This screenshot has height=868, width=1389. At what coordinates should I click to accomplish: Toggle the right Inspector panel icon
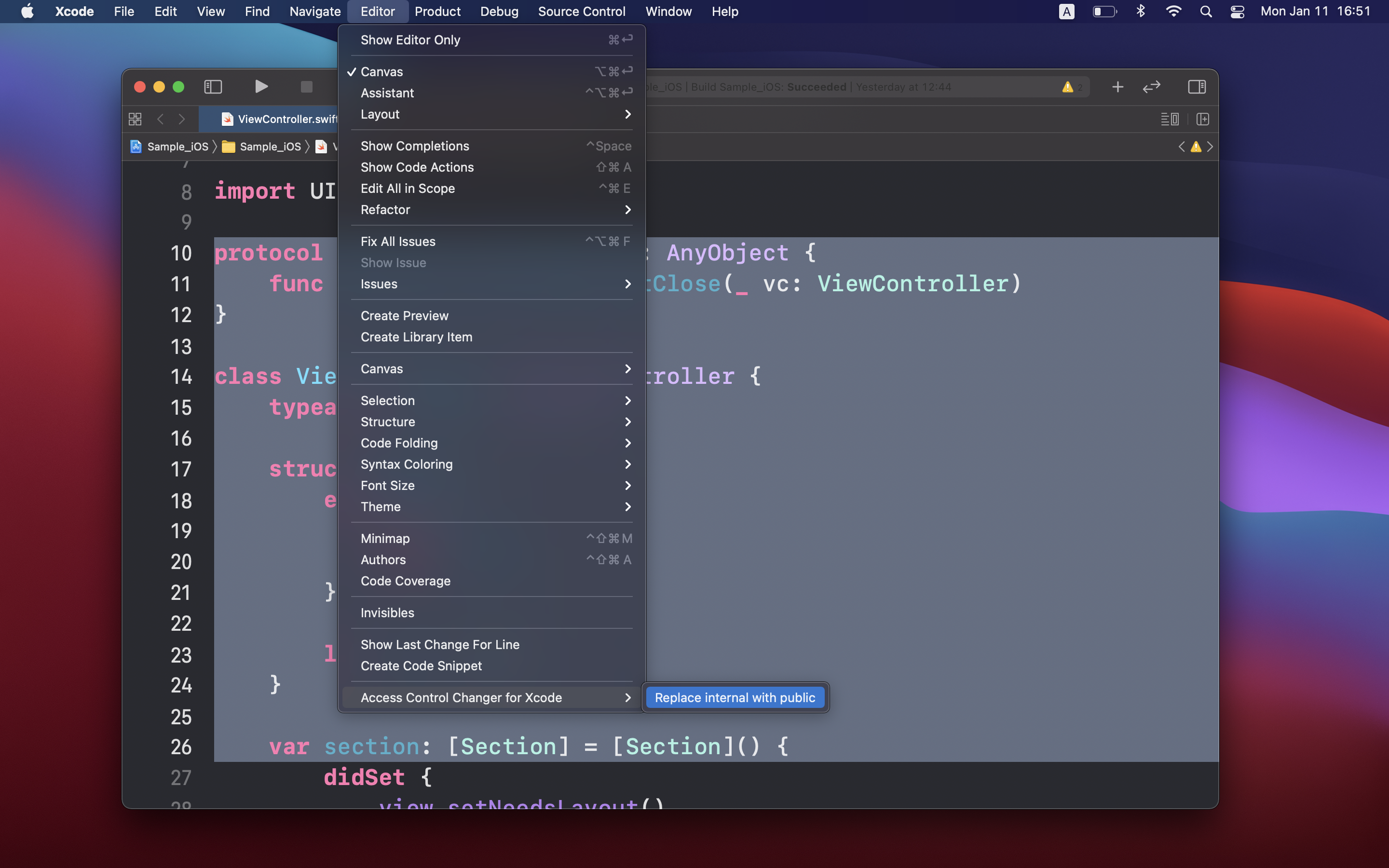tap(1196, 87)
